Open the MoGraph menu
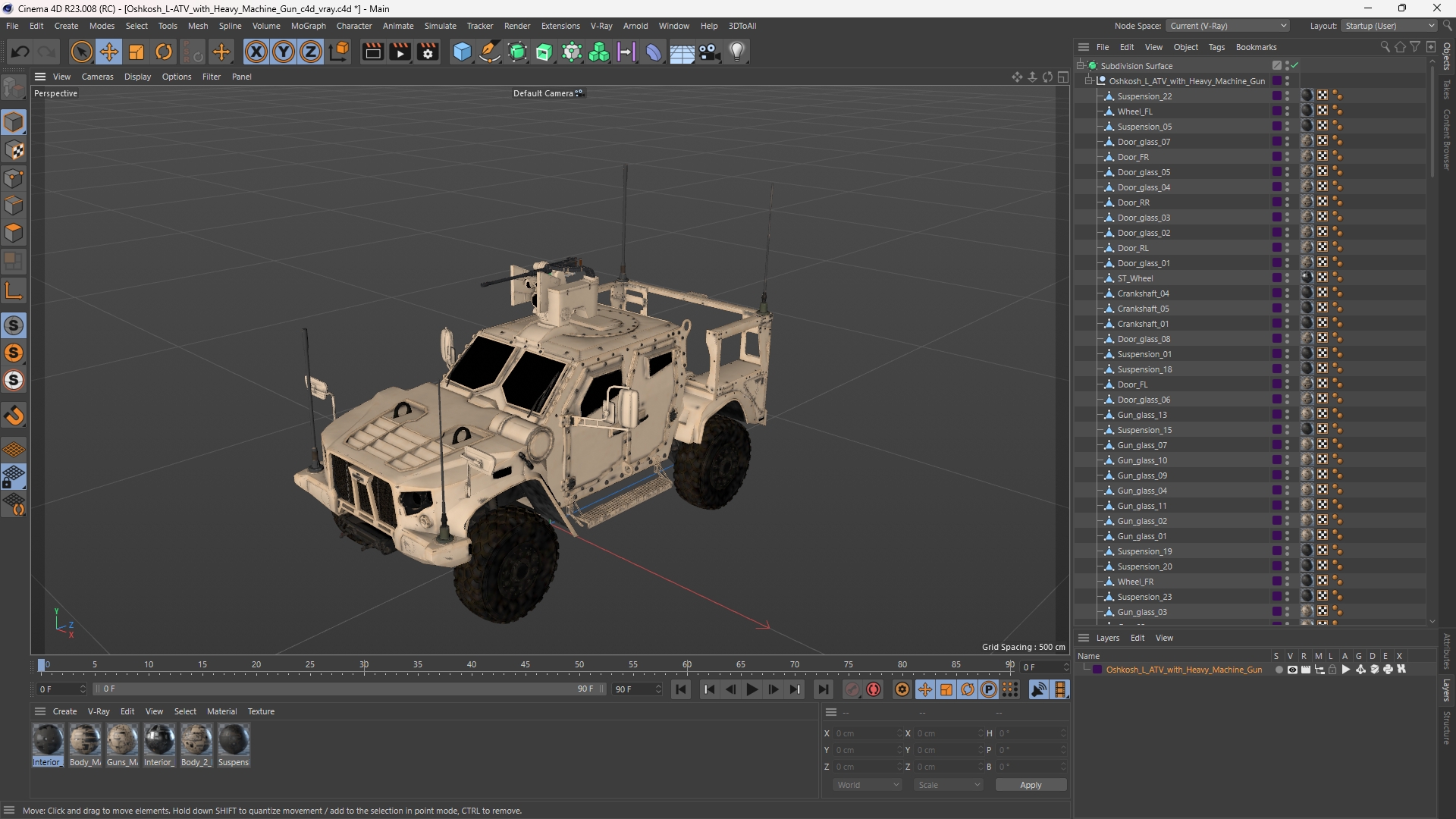 coord(308,26)
